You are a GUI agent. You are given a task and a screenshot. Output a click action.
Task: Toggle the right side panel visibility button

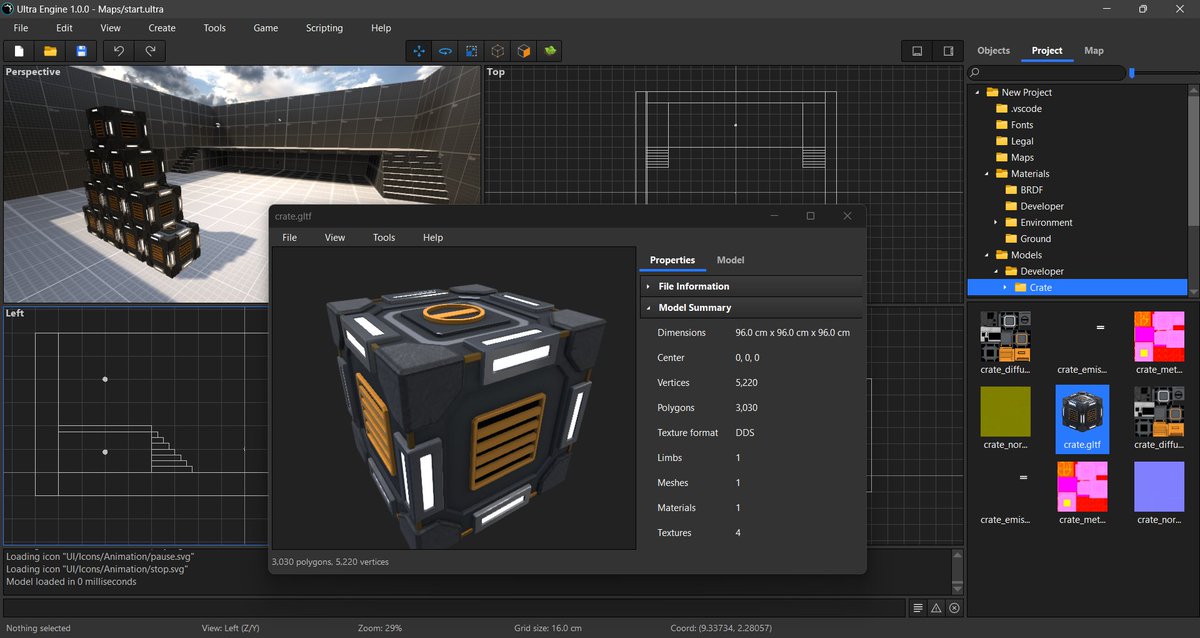click(x=947, y=51)
